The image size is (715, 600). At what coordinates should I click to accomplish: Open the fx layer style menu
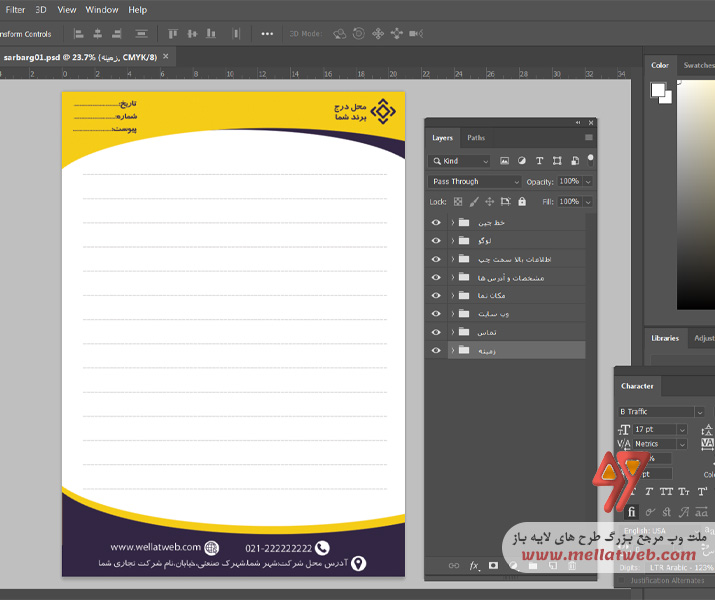[474, 566]
